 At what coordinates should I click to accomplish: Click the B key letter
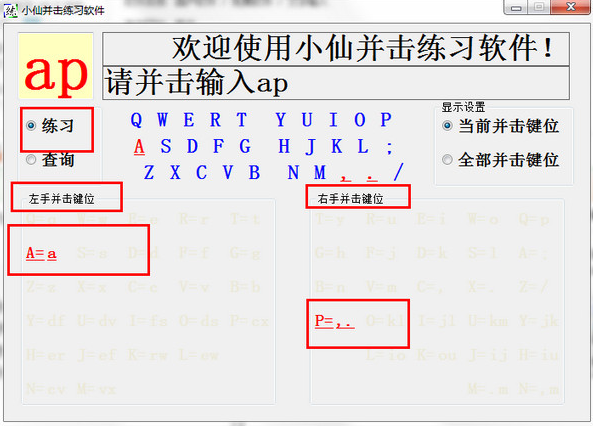(x=254, y=173)
